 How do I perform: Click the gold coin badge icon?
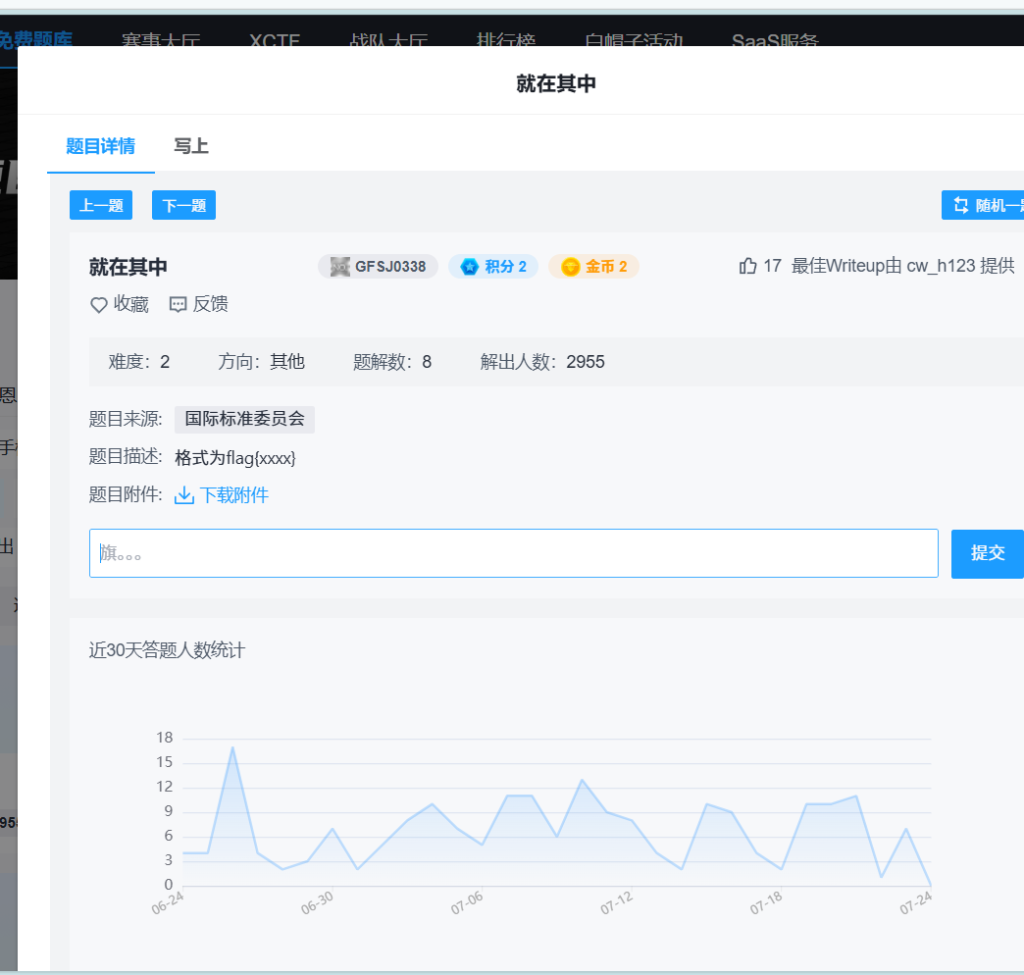tap(570, 267)
